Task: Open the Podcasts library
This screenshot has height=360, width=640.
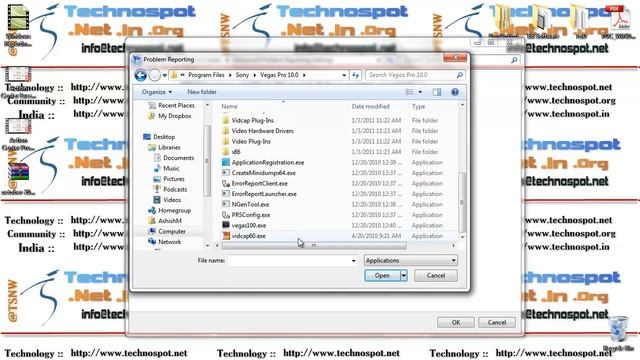Action: [170, 189]
